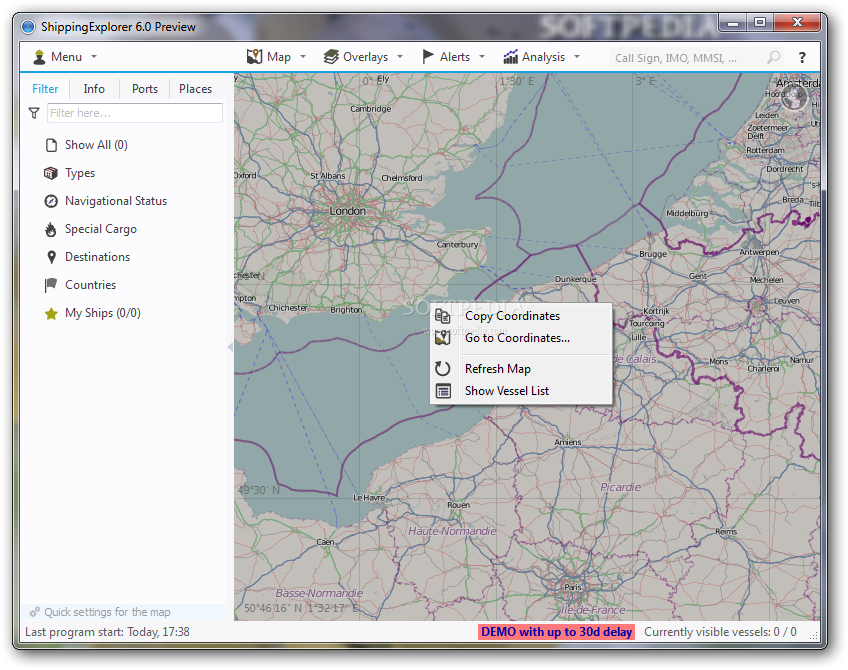Collapse the side panel with the arrow handle
Image resolution: width=848 pixels, height=670 pixels.
[230, 347]
